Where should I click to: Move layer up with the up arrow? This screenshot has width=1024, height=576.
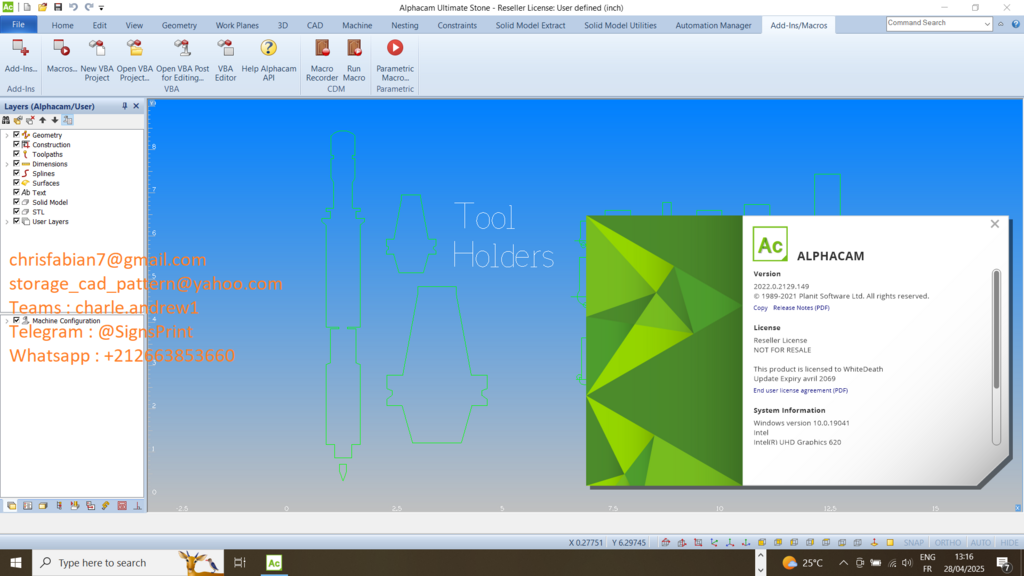[42, 120]
